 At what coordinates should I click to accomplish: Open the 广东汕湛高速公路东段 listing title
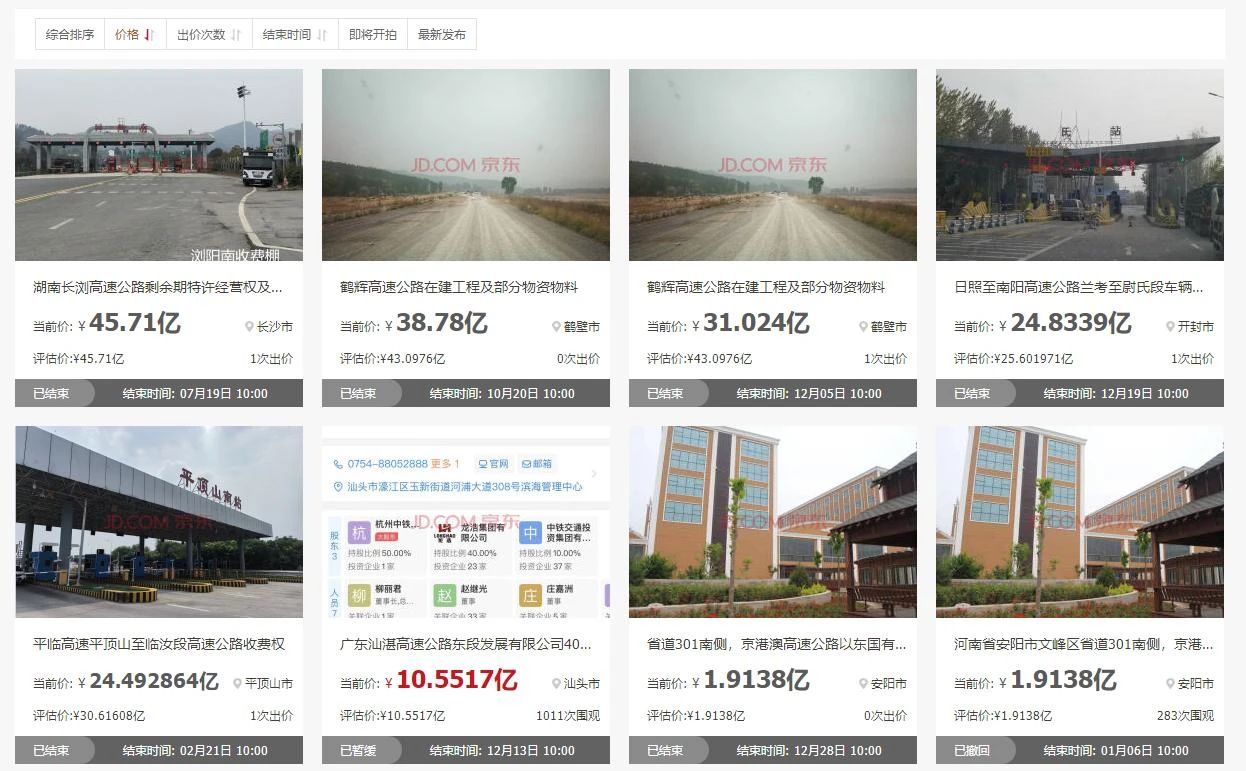coord(465,645)
